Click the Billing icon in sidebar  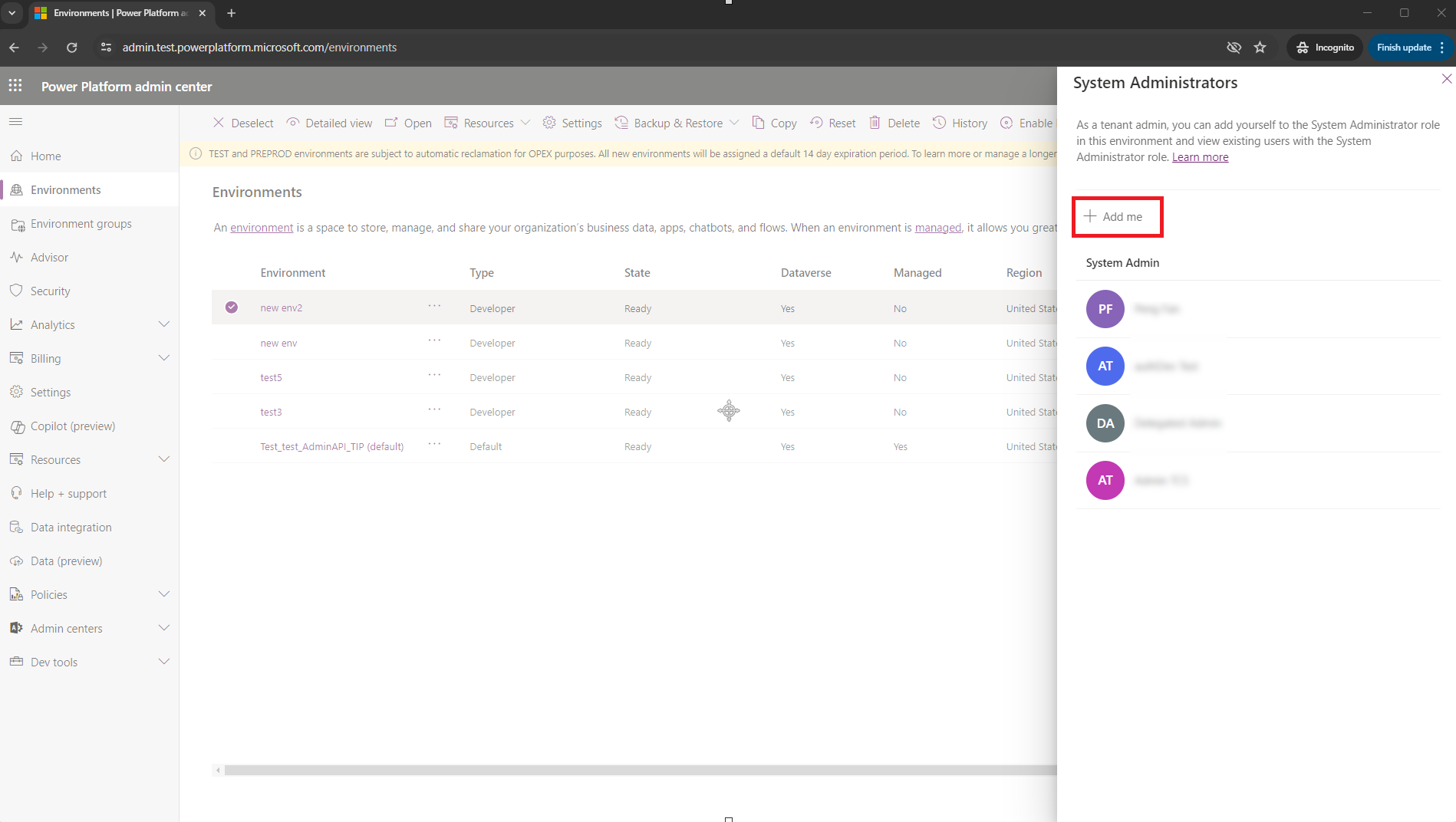pyautogui.click(x=16, y=358)
